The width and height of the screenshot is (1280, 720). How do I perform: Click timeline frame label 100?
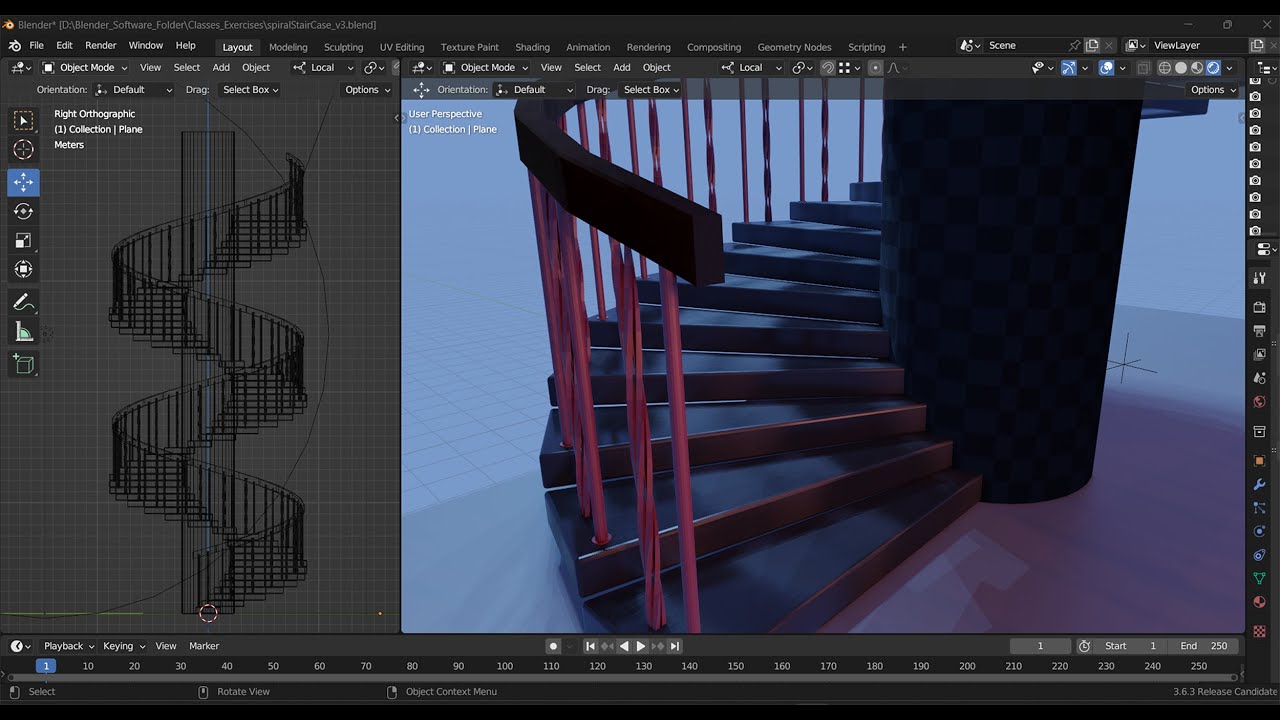point(505,666)
